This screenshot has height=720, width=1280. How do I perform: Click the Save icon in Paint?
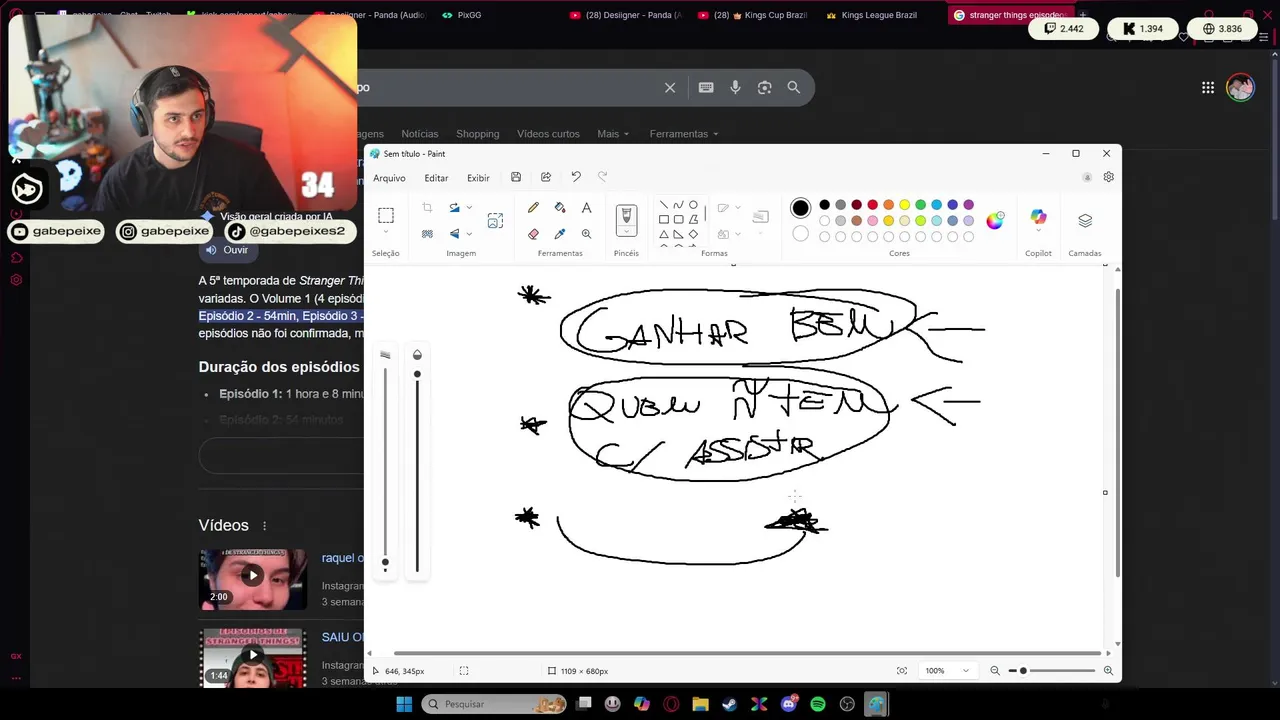[x=516, y=177]
